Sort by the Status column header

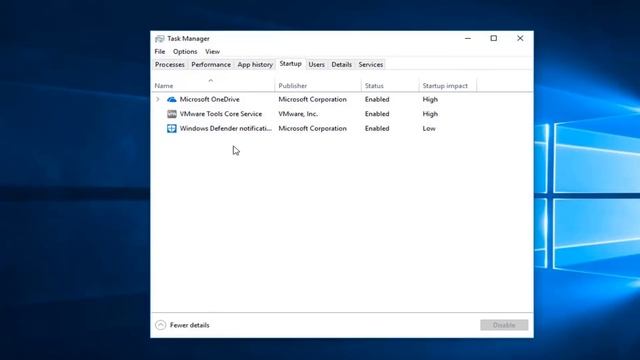coord(390,85)
